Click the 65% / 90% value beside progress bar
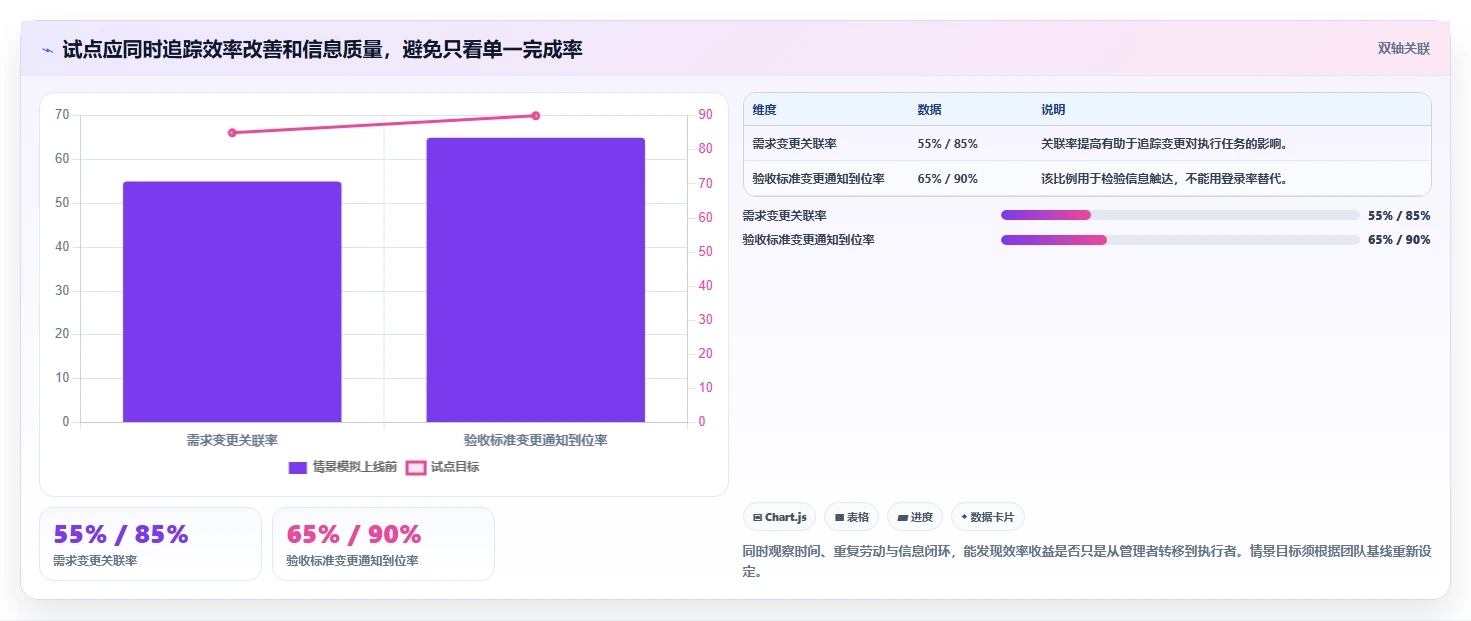This screenshot has height=621, width=1471. click(1399, 240)
